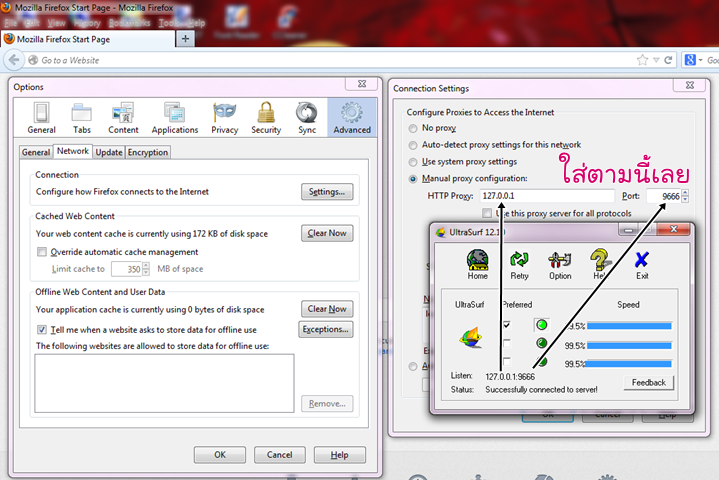Screen dimensions: 719x480
Task: Click UltraSurf Exit X icon
Action: tap(642, 264)
